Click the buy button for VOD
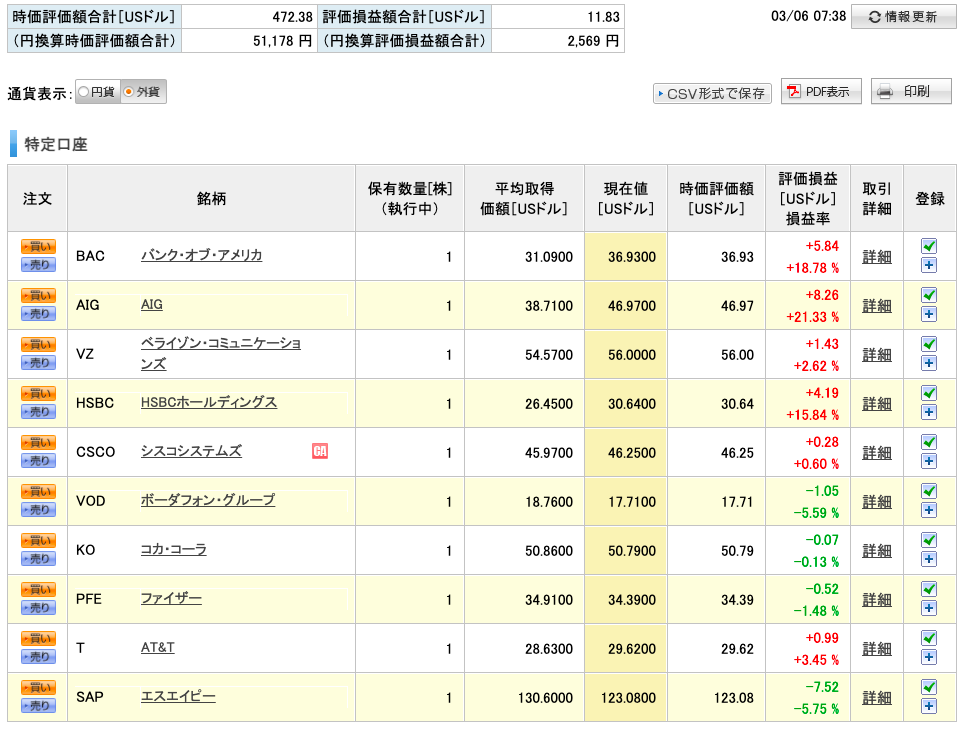Screen dimensions: 966x729 (x=38, y=492)
